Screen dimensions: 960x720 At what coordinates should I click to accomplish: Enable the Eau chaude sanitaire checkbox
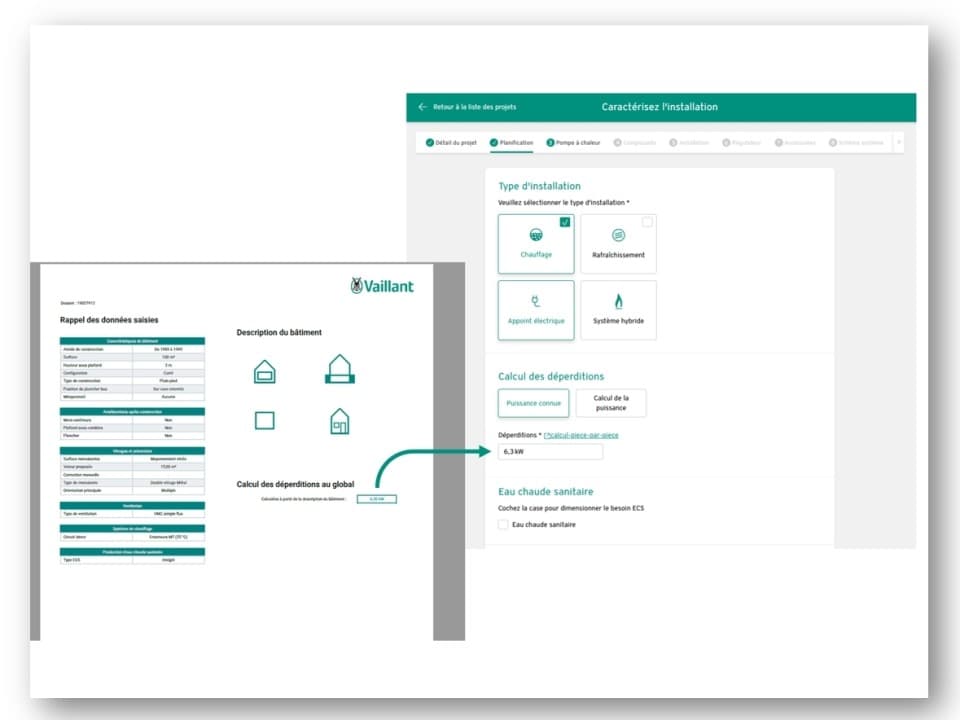point(503,524)
